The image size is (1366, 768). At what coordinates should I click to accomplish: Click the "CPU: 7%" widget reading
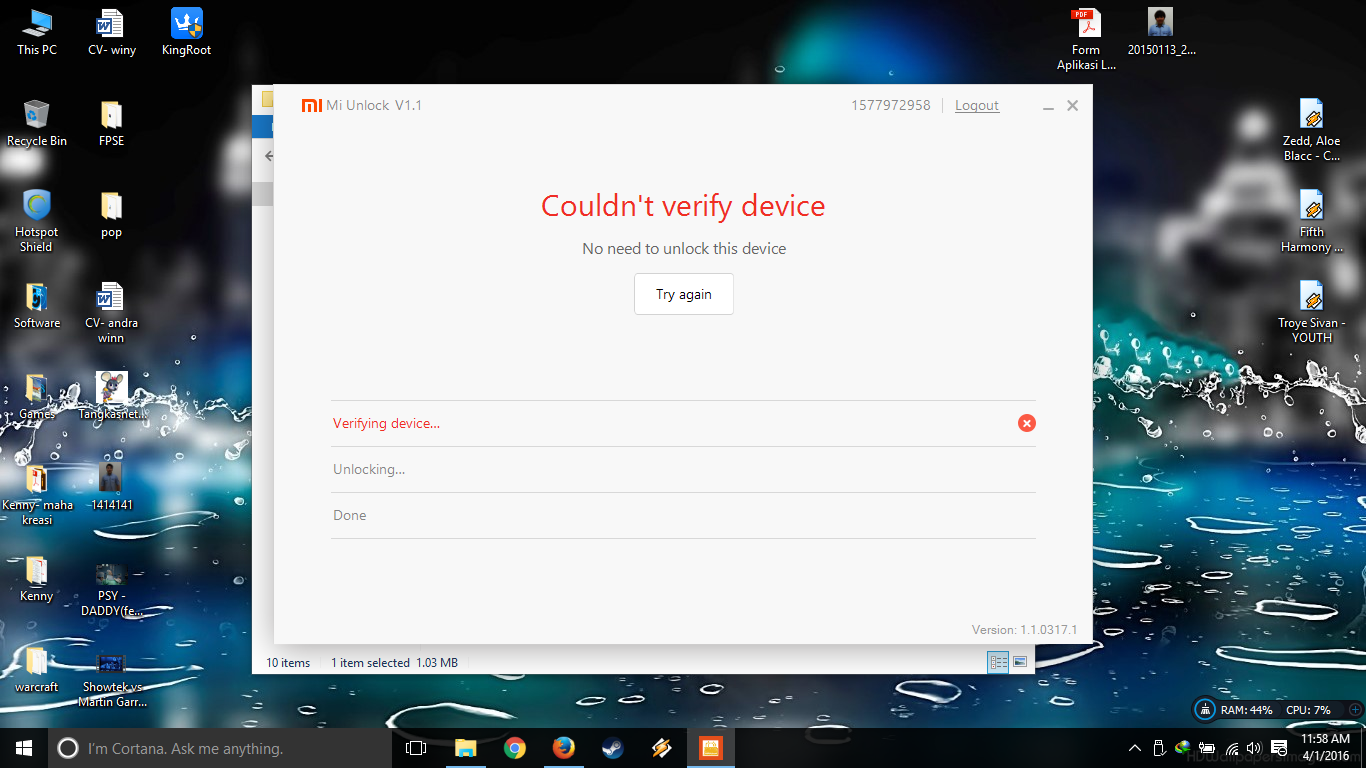click(x=1308, y=710)
